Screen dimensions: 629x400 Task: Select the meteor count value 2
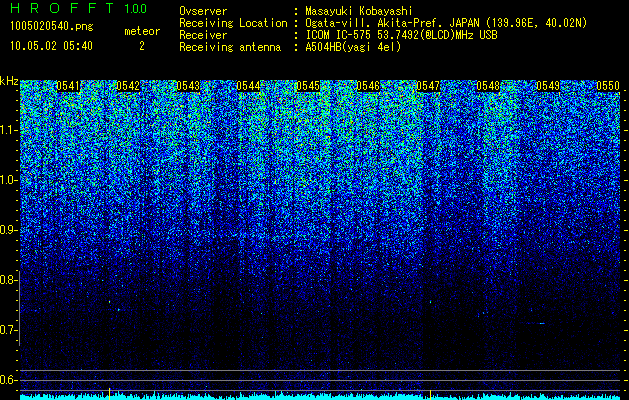142,46
